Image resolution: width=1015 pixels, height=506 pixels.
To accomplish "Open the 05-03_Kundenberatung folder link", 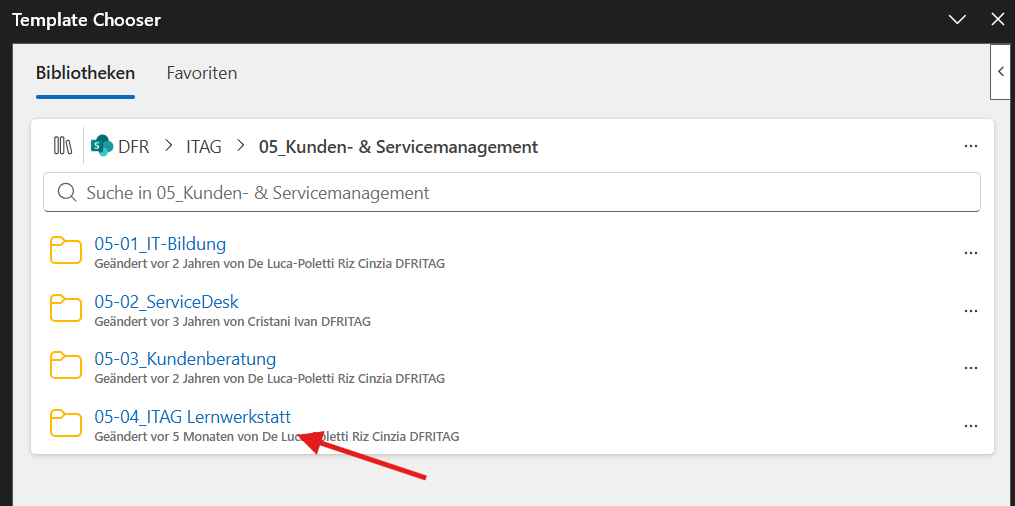I will pyautogui.click(x=185, y=358).
